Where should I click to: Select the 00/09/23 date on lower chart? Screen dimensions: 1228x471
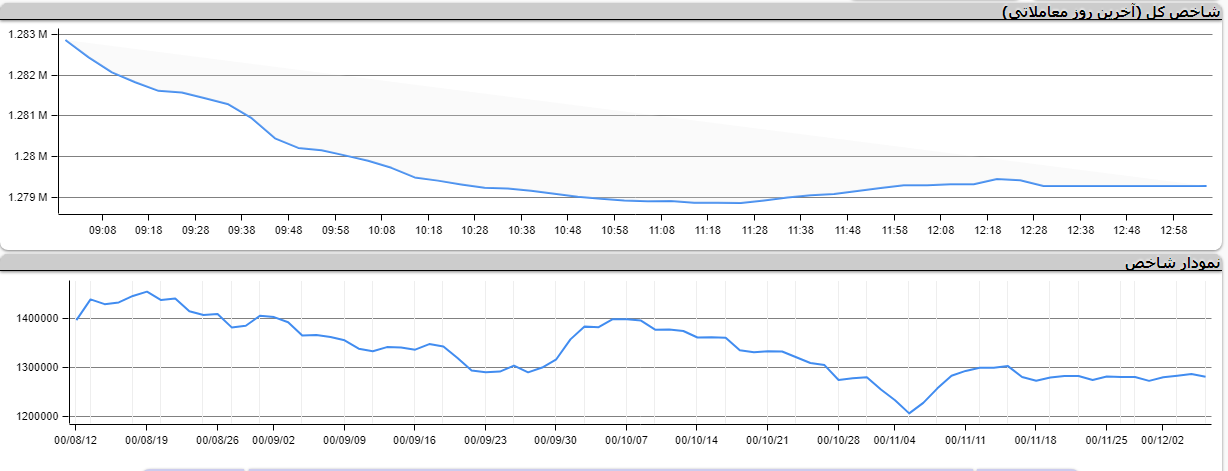coord(485,438)
